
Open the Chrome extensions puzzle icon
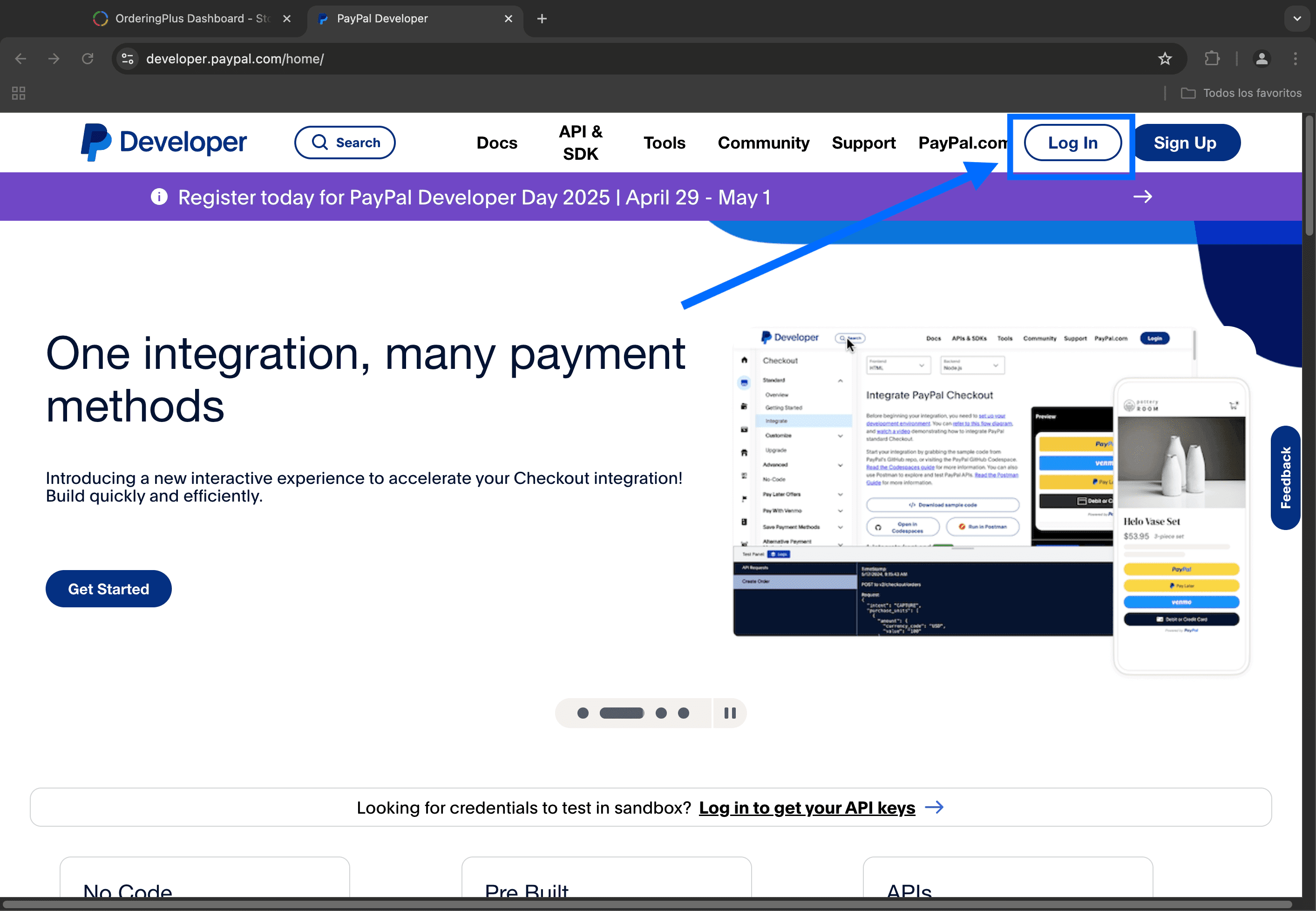(1212, 59)
